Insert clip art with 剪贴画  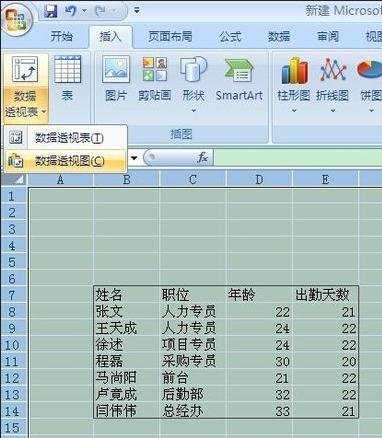pos(154,79)
